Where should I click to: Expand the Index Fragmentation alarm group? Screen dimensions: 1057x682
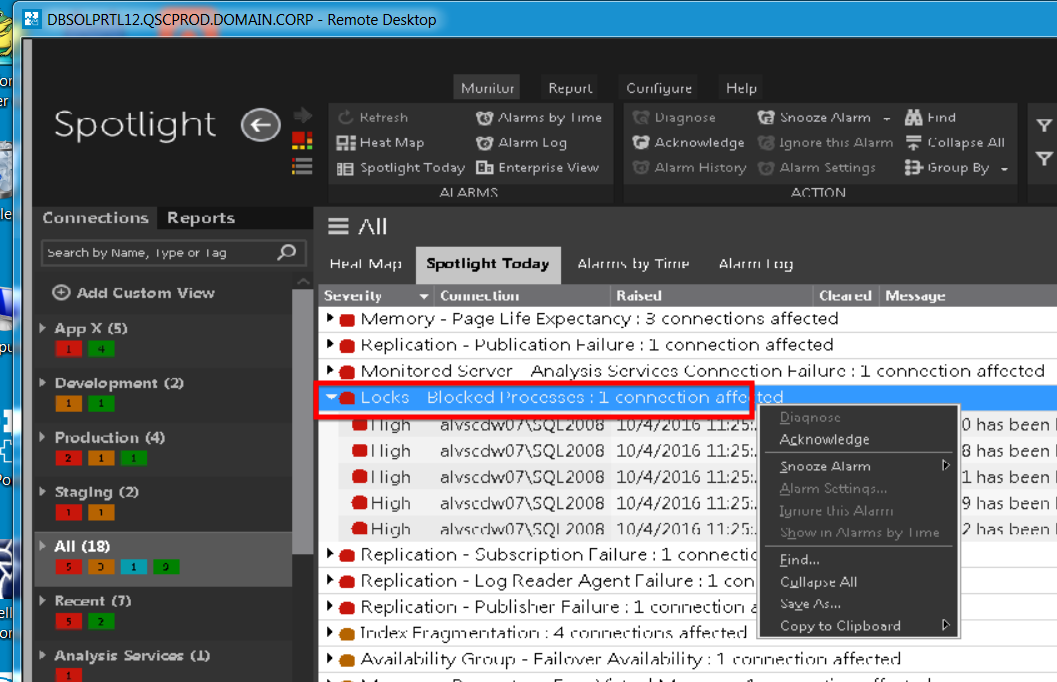330,632
